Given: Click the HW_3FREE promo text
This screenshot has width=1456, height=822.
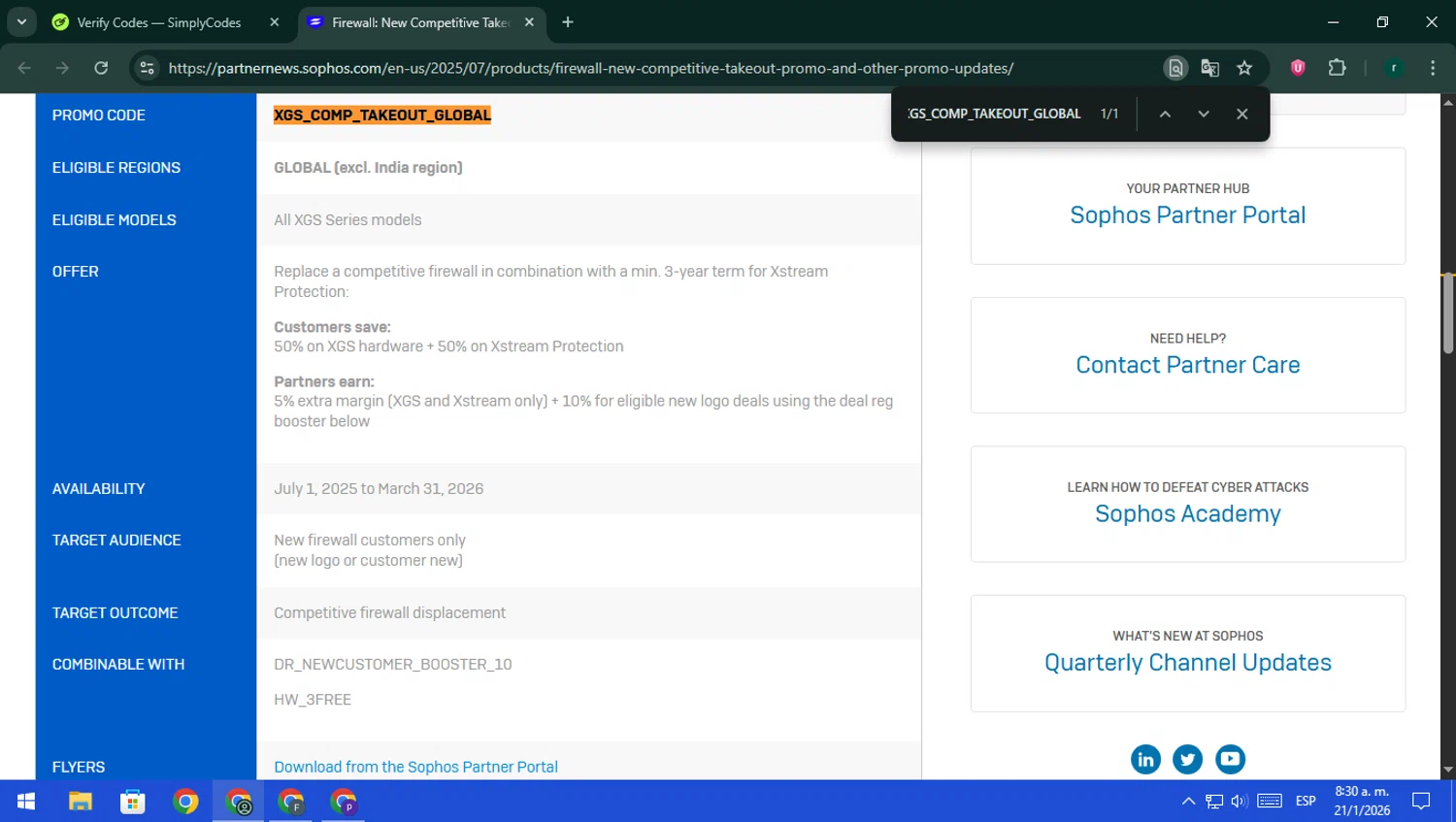Looking at the screenshot, I should 313,700.
